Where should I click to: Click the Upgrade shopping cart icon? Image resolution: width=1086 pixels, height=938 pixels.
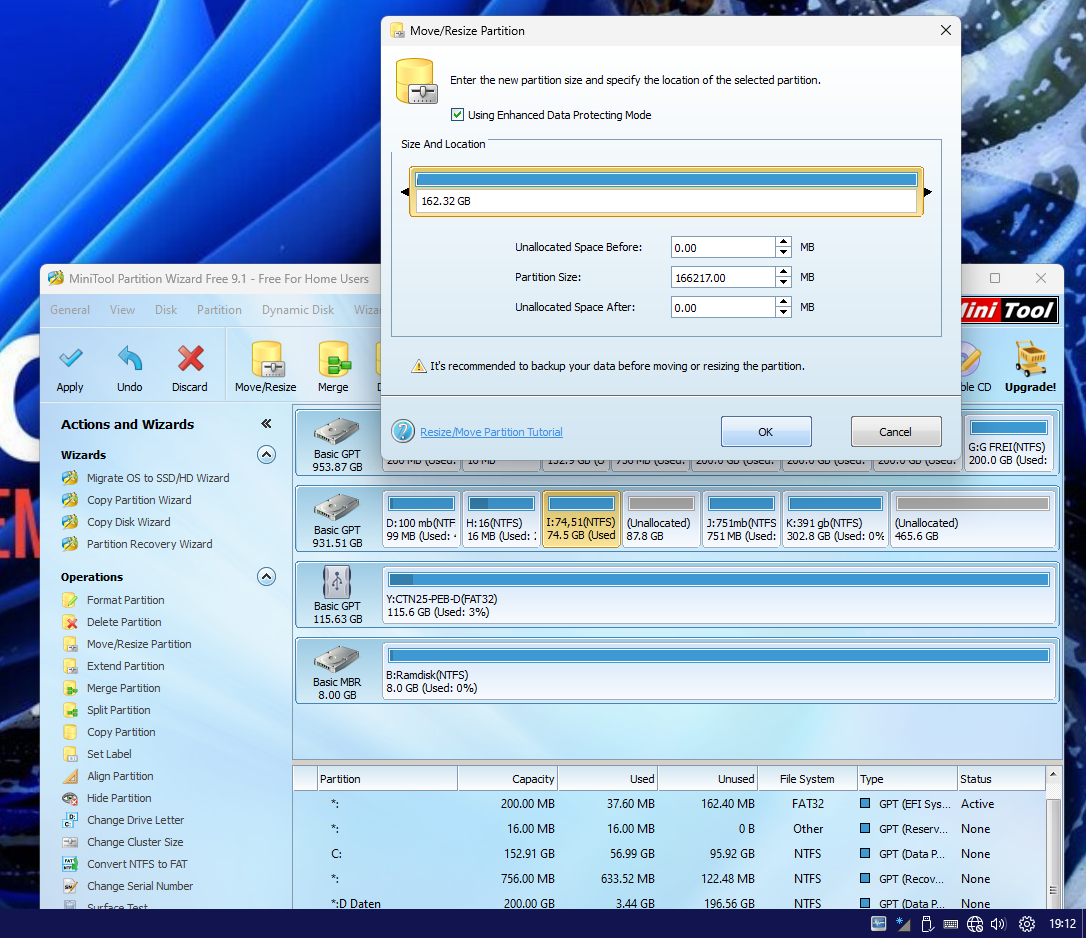coord(1031,357)
